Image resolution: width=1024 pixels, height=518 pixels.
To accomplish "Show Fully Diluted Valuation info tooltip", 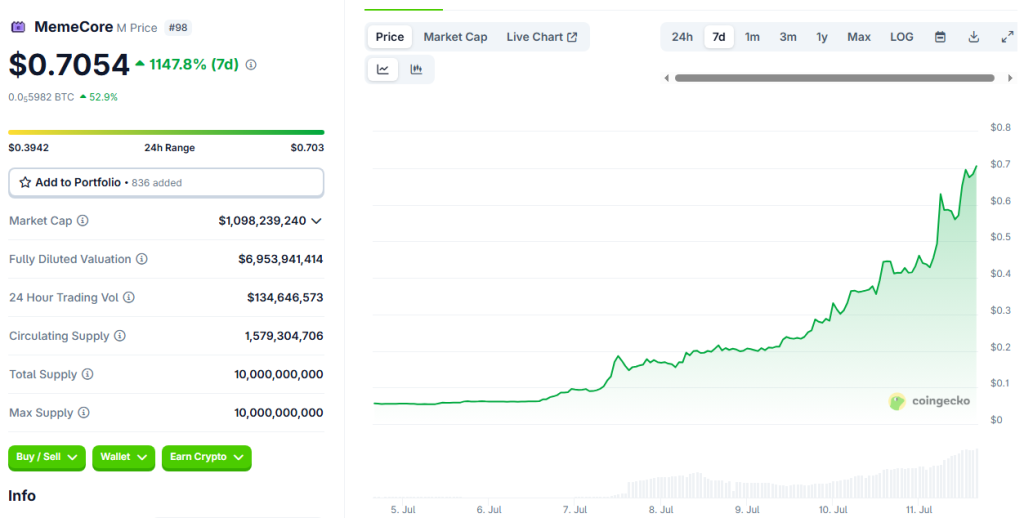I will (142, 259).
